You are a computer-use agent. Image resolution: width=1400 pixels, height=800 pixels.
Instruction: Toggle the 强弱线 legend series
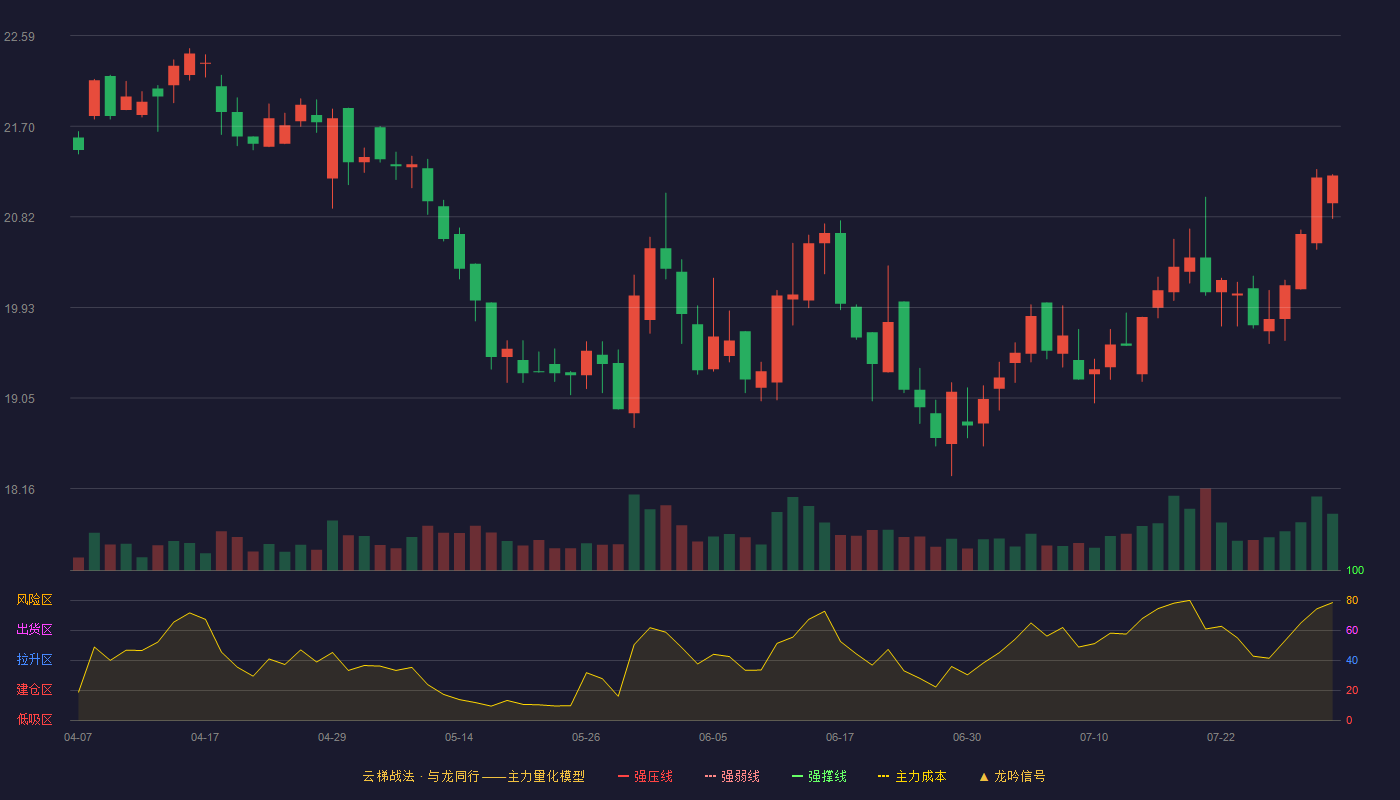click(732, 776)
